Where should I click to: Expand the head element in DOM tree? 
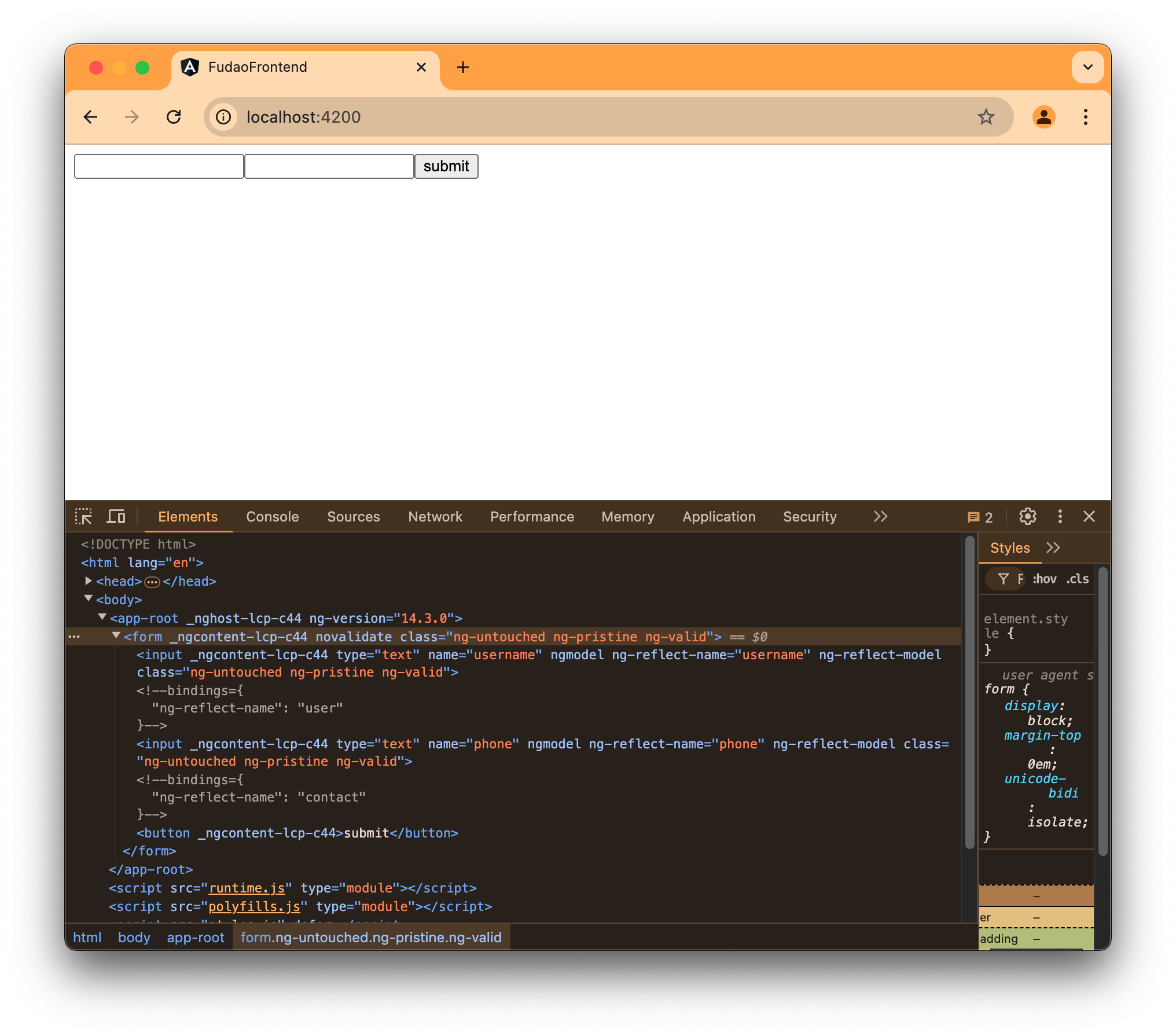click(89, 581)
